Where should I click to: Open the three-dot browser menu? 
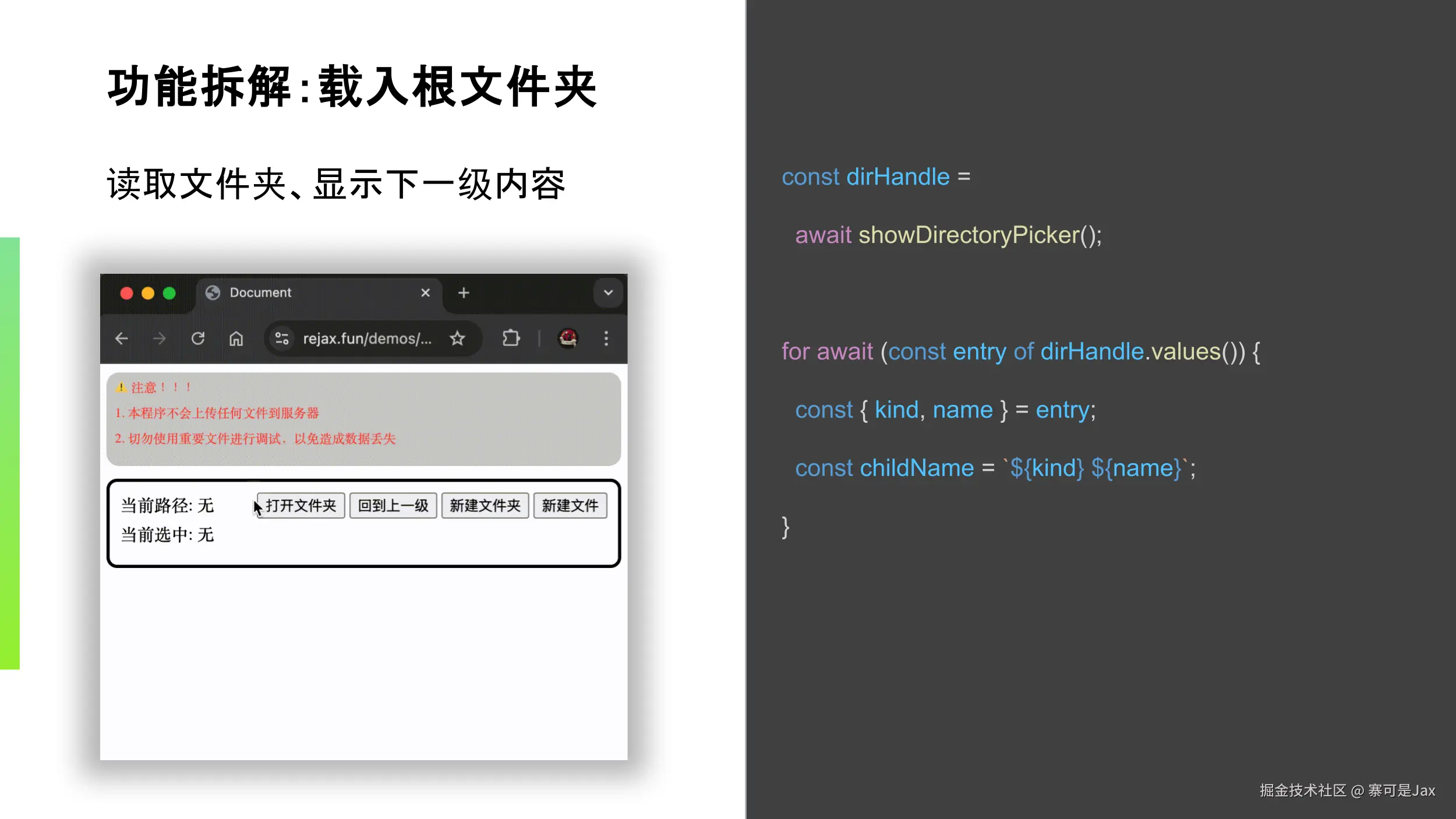tap(606, 338)
